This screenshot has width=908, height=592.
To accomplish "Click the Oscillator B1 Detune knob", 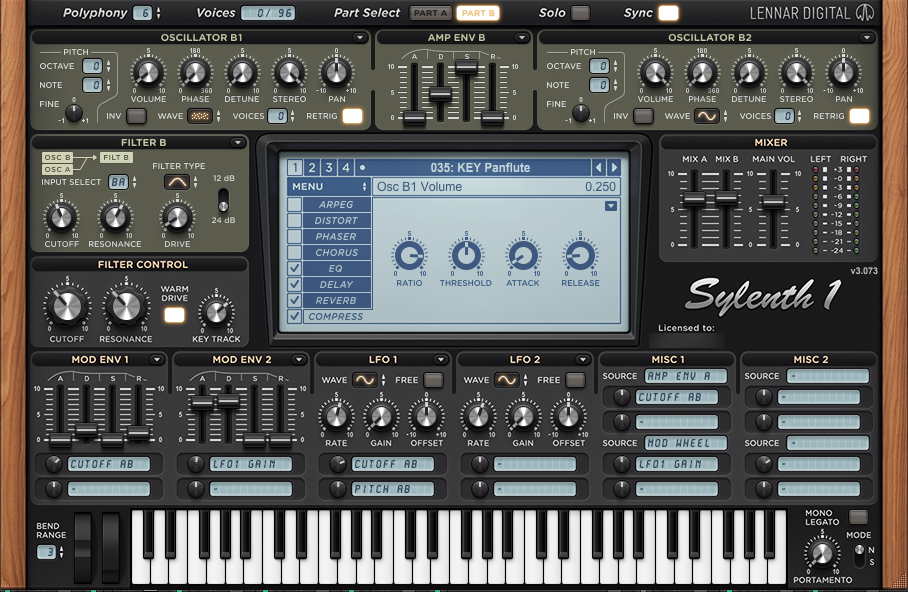I will pos(242,73).
